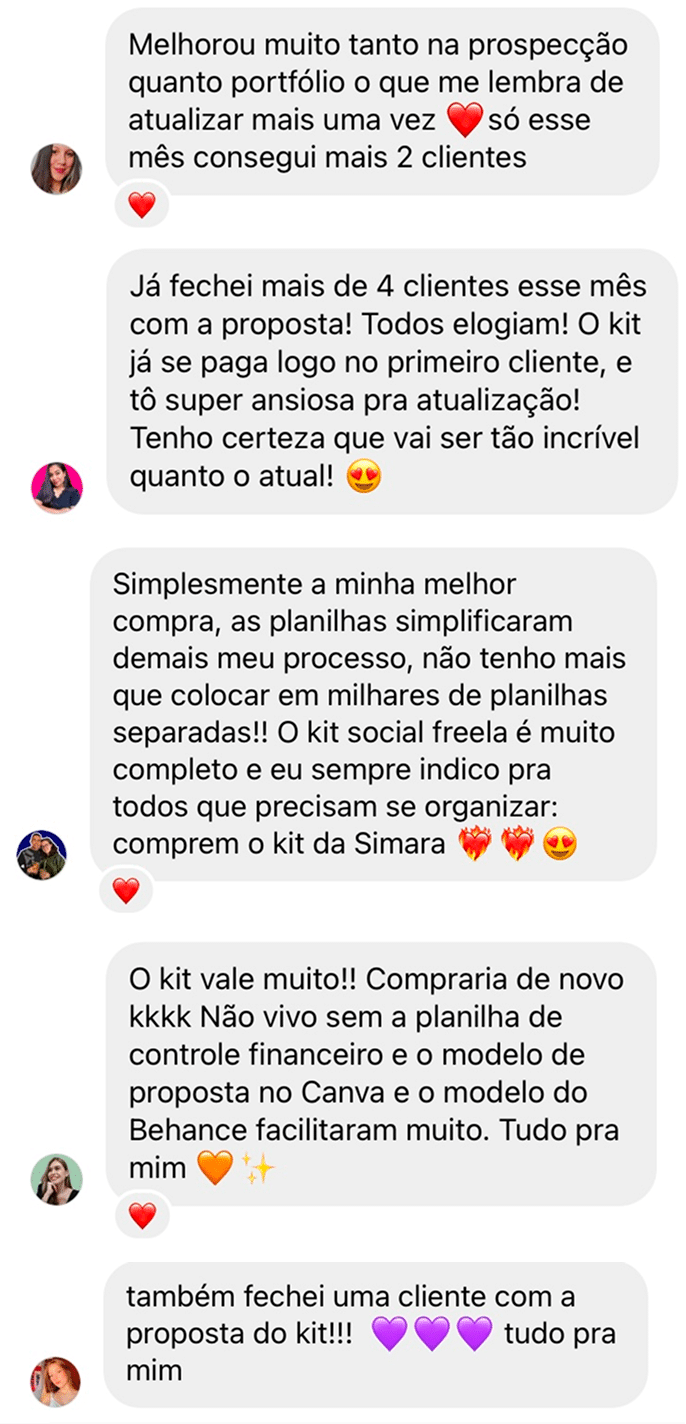The image size is (686, 1424).
Task: Tap heart reaction under the portfólio message
Action: 142,206
